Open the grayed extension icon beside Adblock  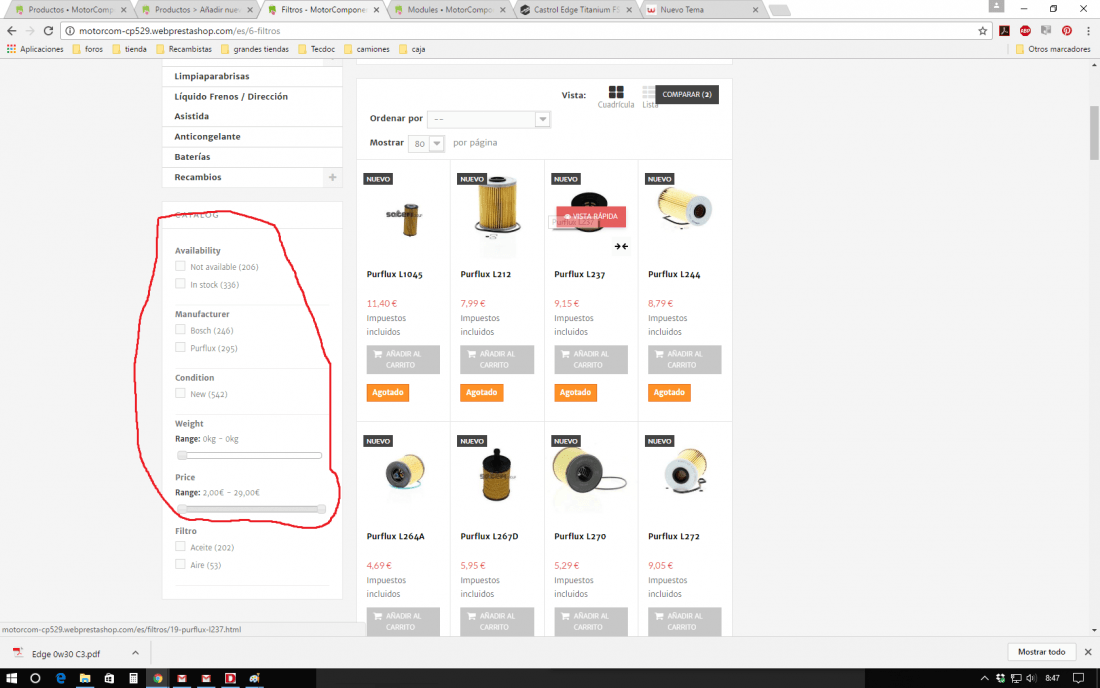coord(1046,31)
